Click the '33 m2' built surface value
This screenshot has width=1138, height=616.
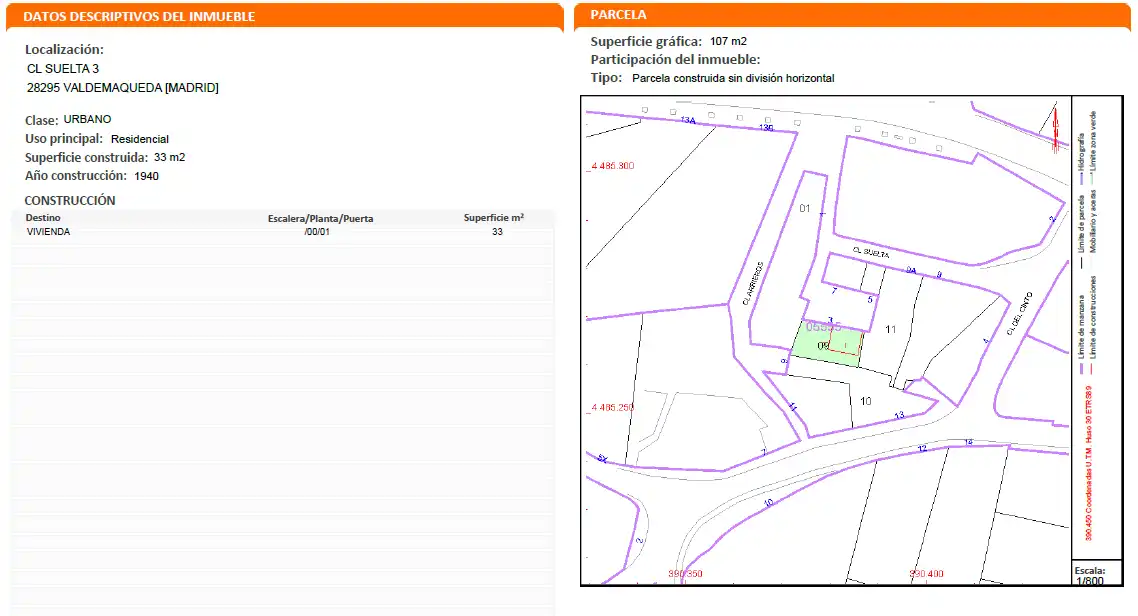169,157
